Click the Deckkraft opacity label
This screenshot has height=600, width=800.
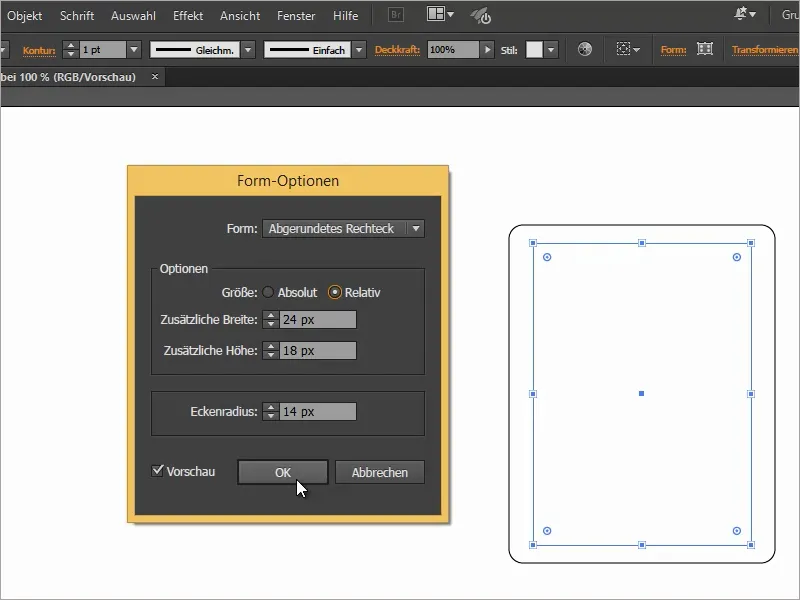click(x=397, y=50)
